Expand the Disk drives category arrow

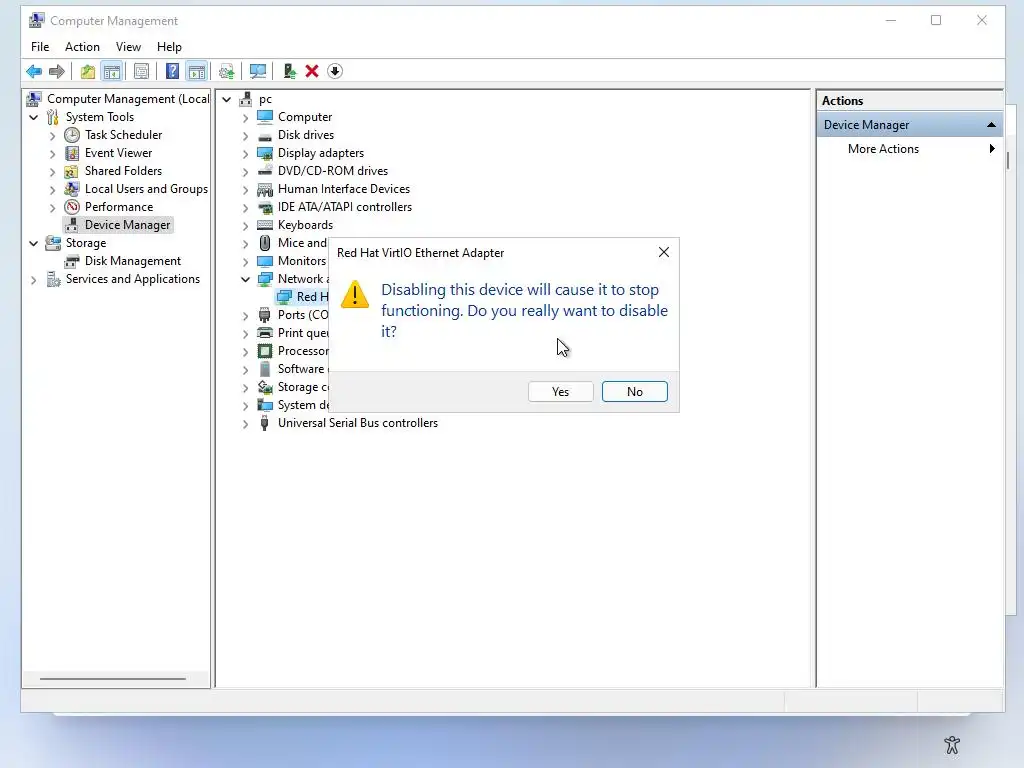tap(246, 136)
